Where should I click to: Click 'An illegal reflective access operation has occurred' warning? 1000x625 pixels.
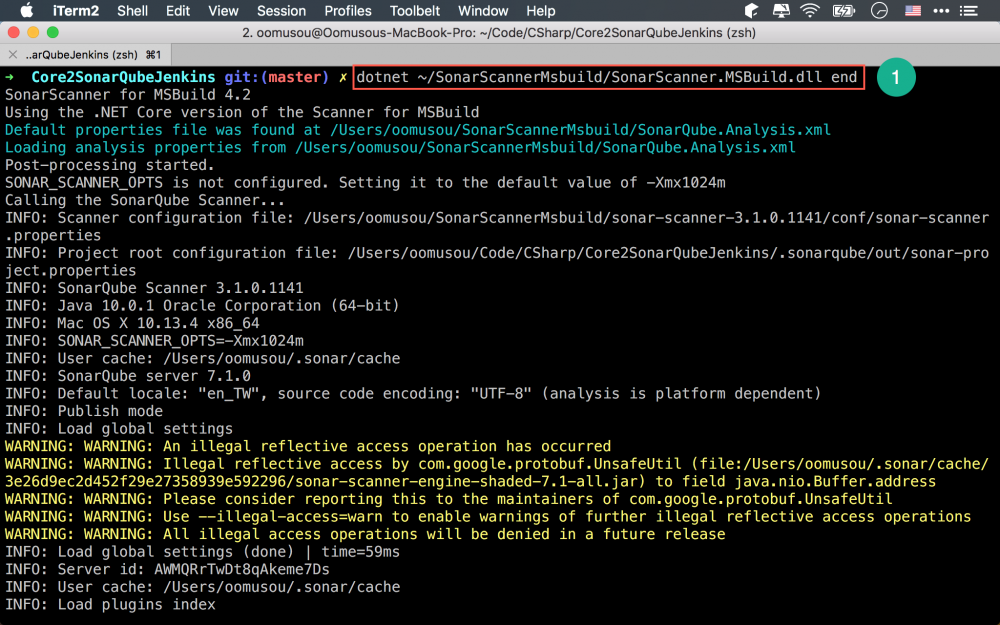[308, 446]
